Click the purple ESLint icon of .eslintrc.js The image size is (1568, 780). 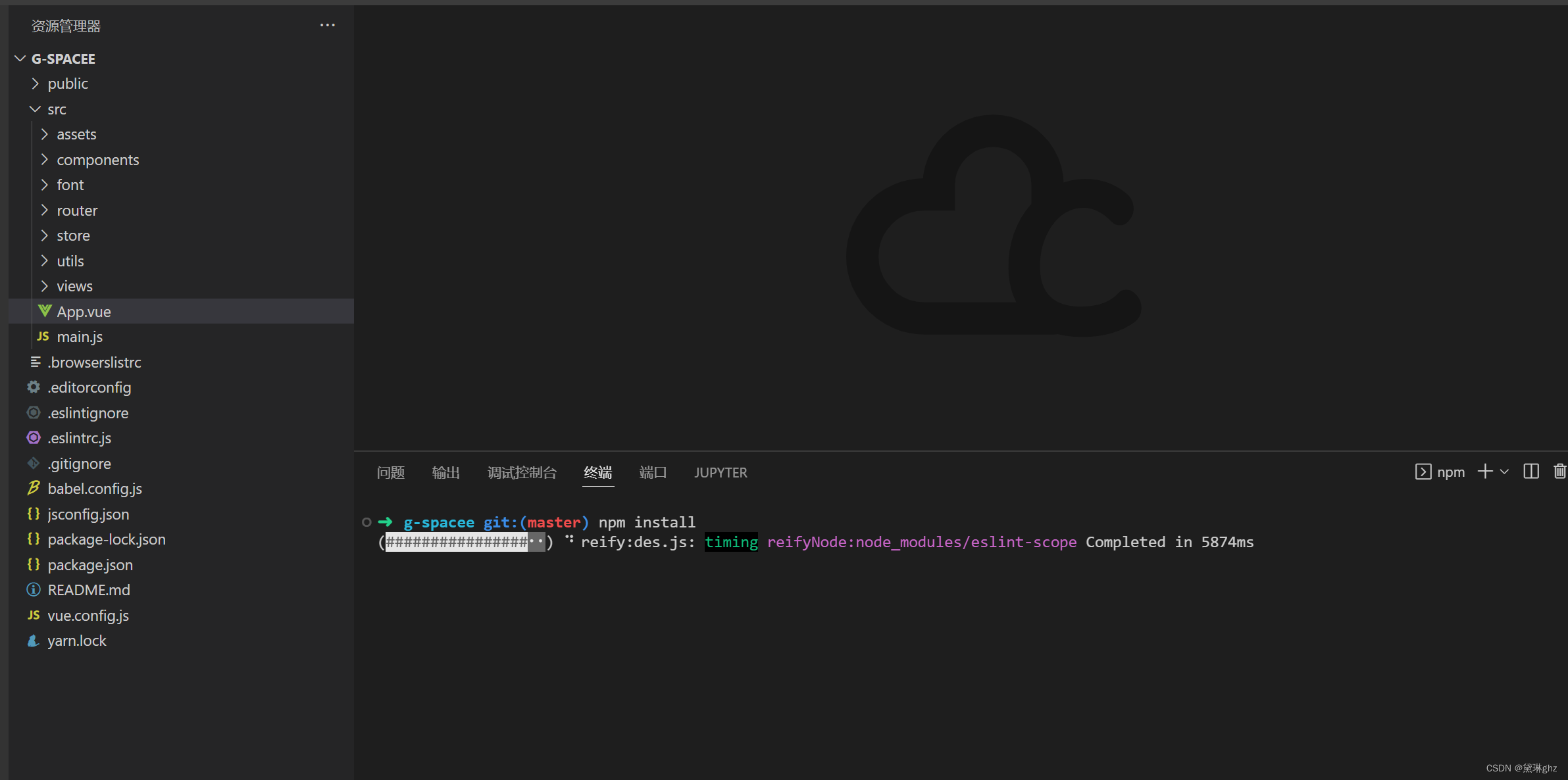(34, 437)
